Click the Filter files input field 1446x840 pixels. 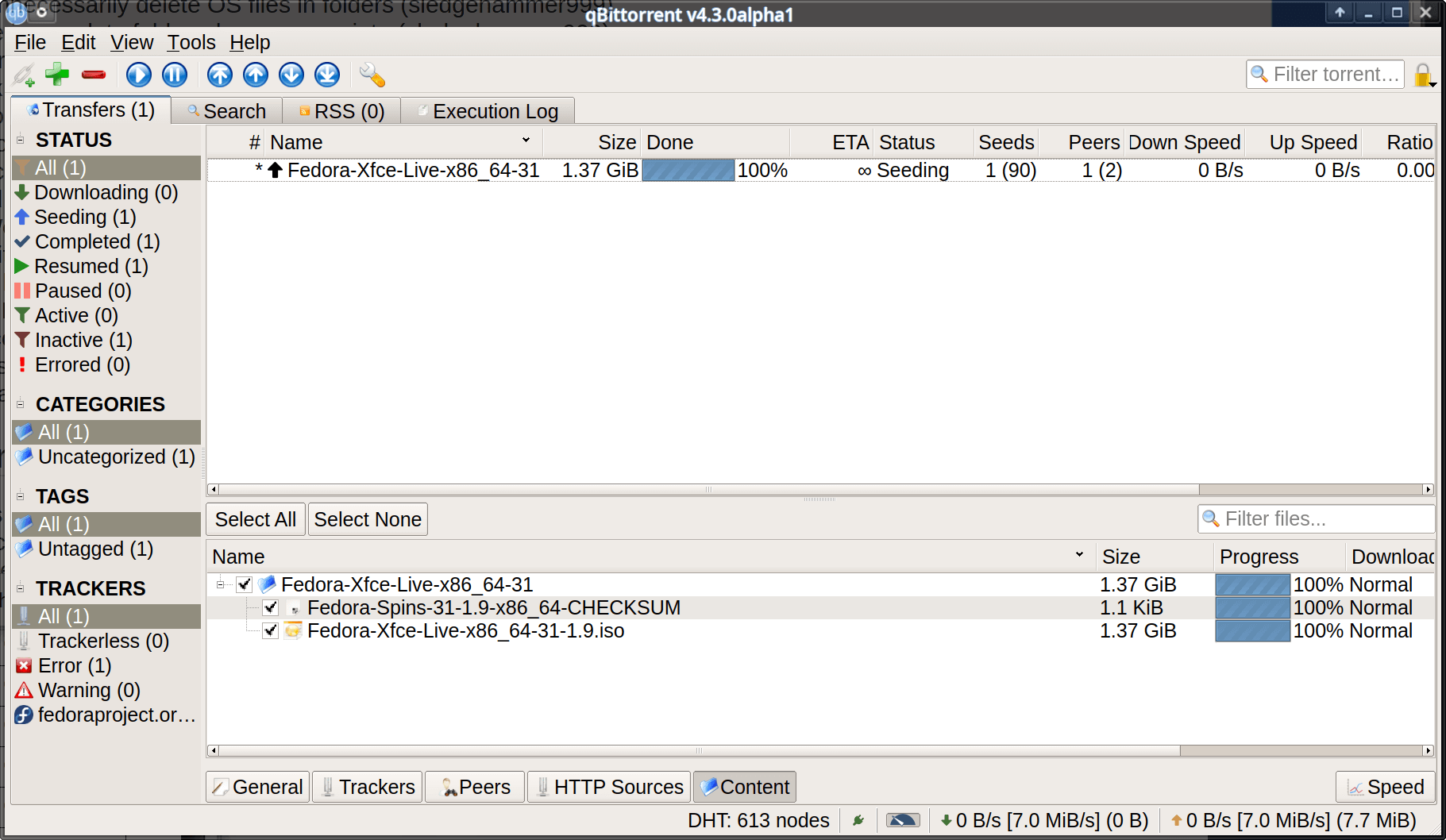[x=1316, y=518]
